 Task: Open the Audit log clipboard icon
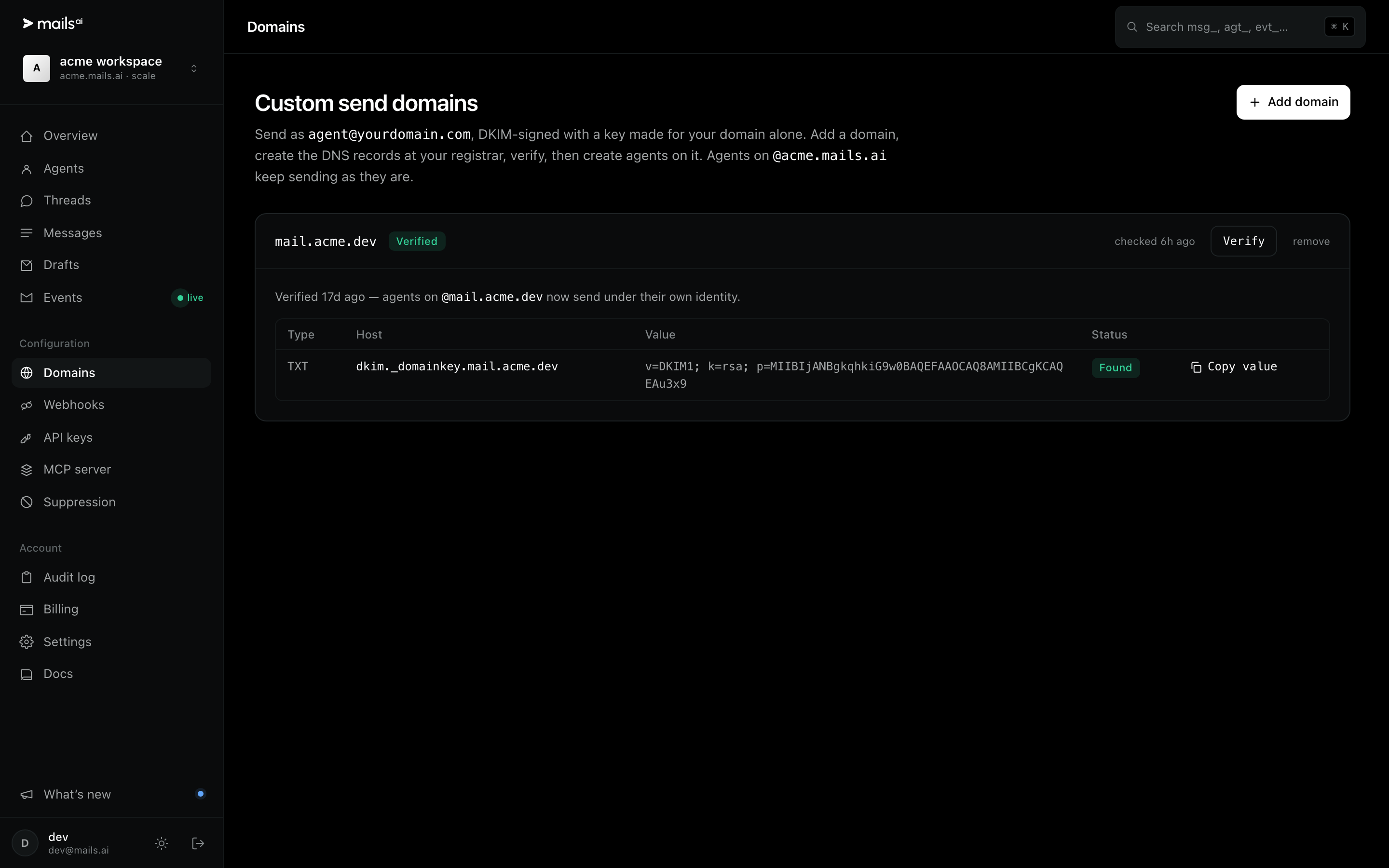pyautogui.click(x=27, y=578)
